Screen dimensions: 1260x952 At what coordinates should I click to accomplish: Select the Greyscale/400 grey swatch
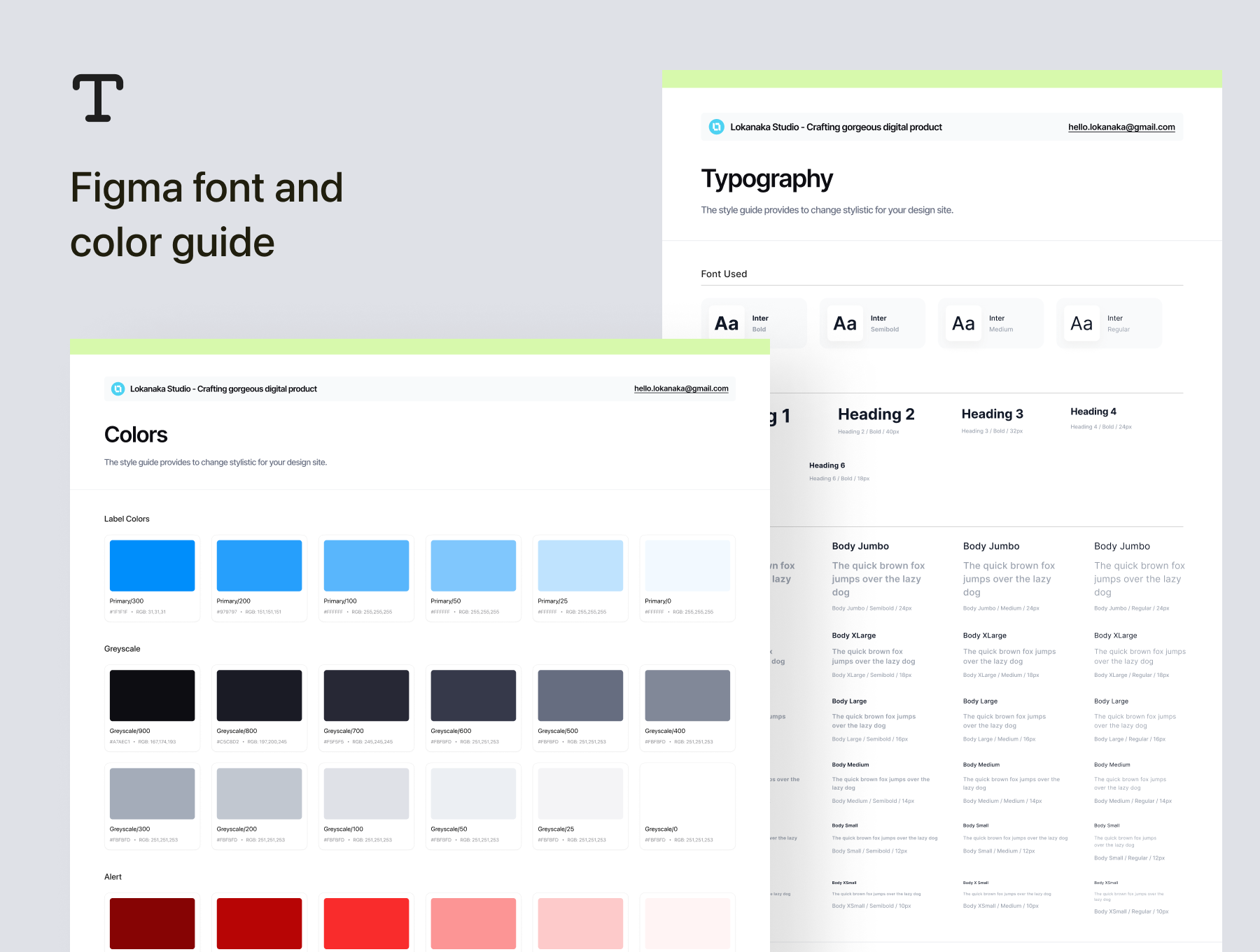[x=687, y=695]
